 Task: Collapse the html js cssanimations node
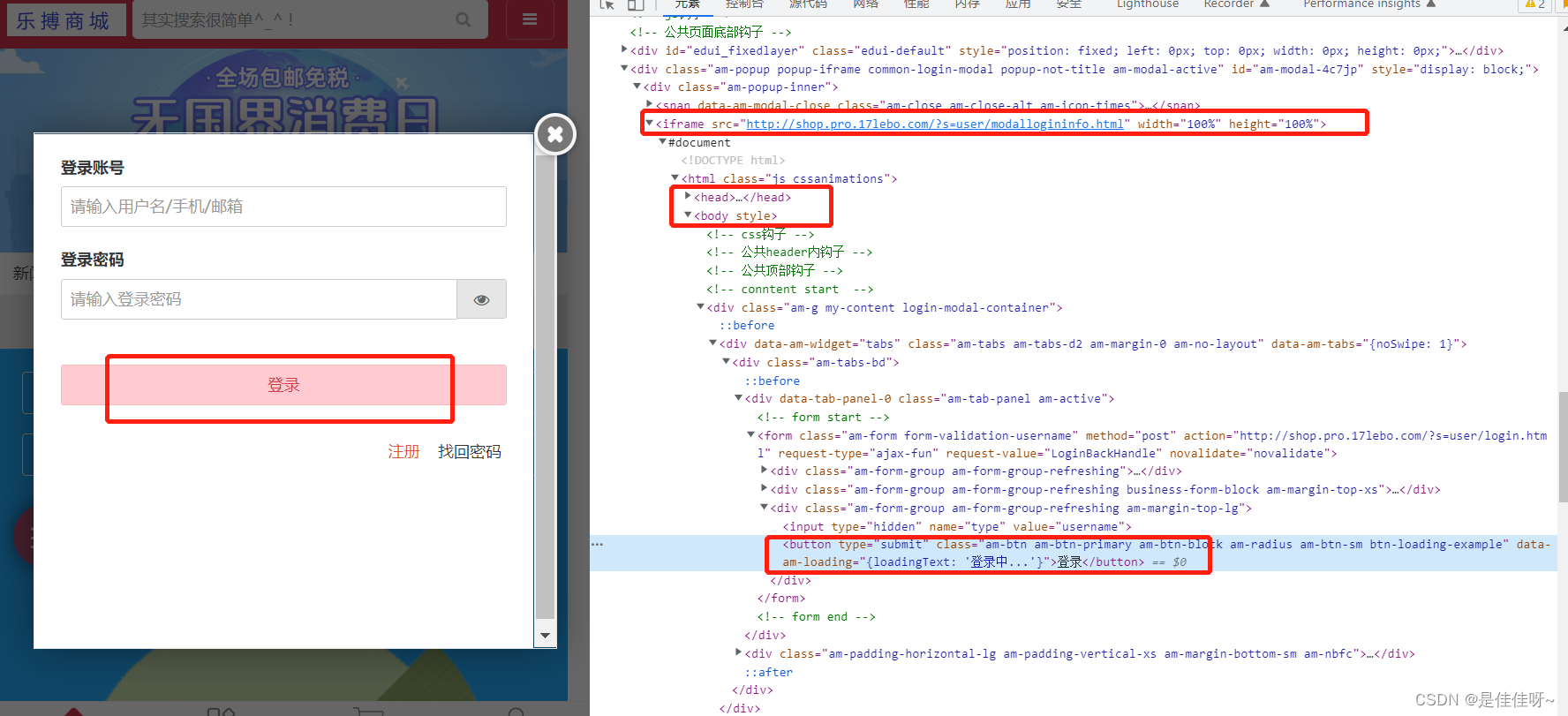point(675,178)
